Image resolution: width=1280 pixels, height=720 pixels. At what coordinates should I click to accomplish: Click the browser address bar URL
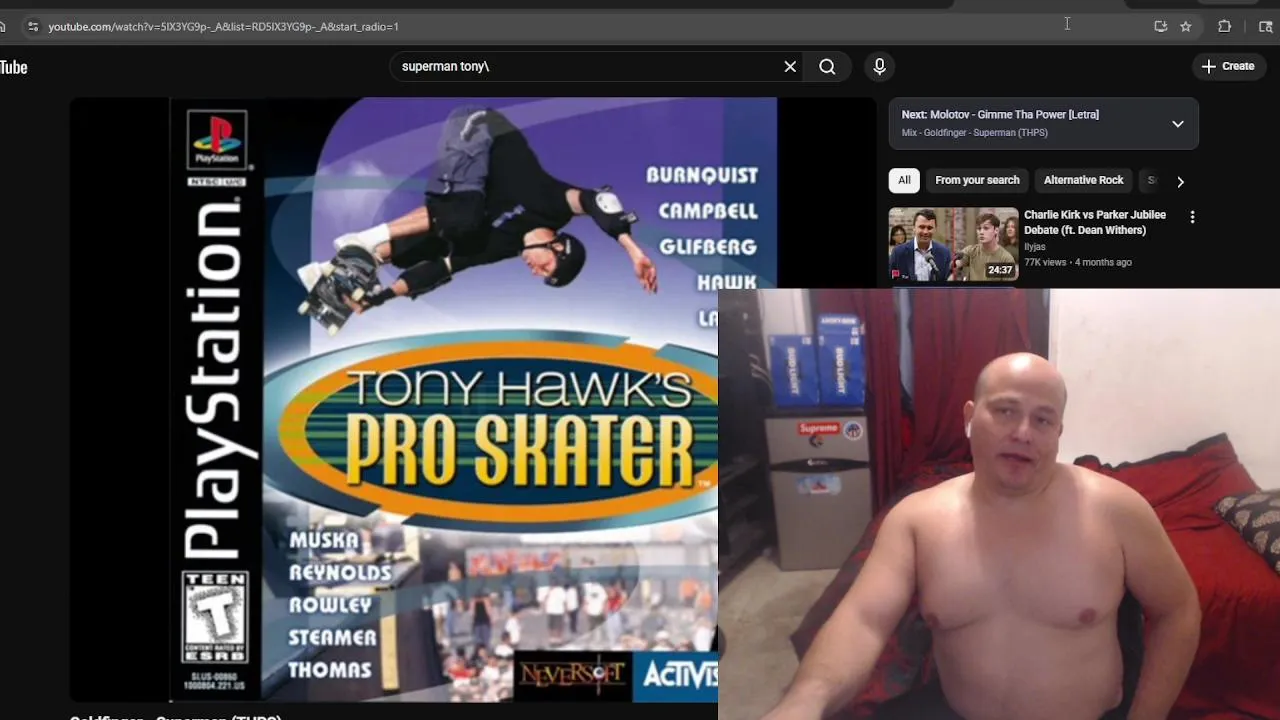pos(223,27)
